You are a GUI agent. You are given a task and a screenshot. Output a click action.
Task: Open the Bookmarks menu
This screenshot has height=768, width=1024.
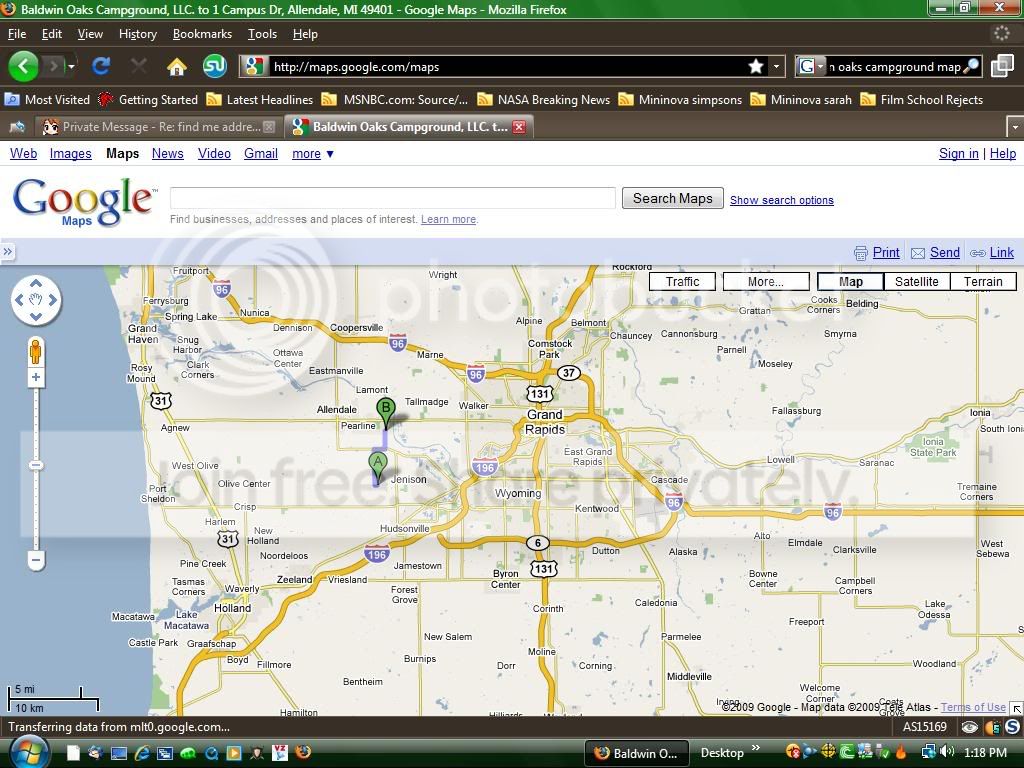point(202,34)
